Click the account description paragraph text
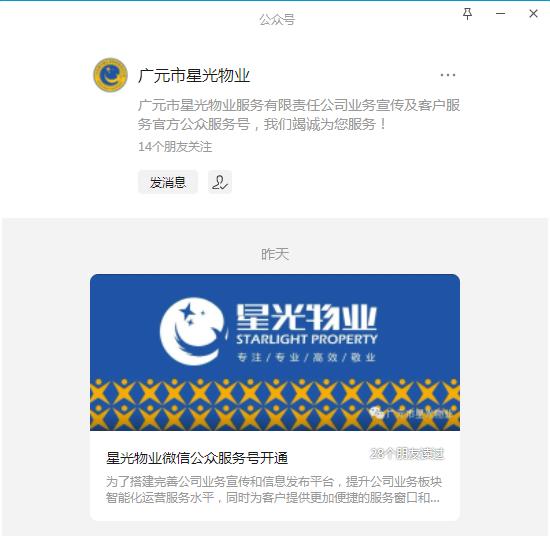 (299, 115)
